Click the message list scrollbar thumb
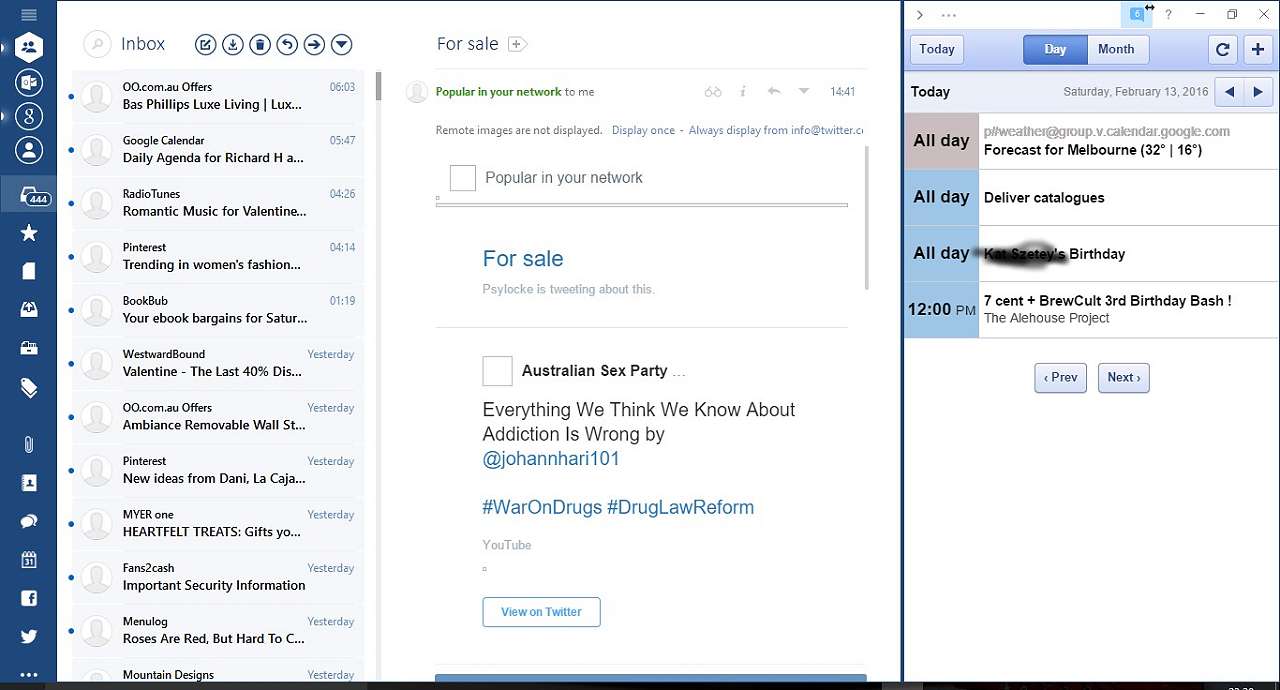The width and height of the screenshot is (1280, 690). pyautogui.click(x=378, y=86)
